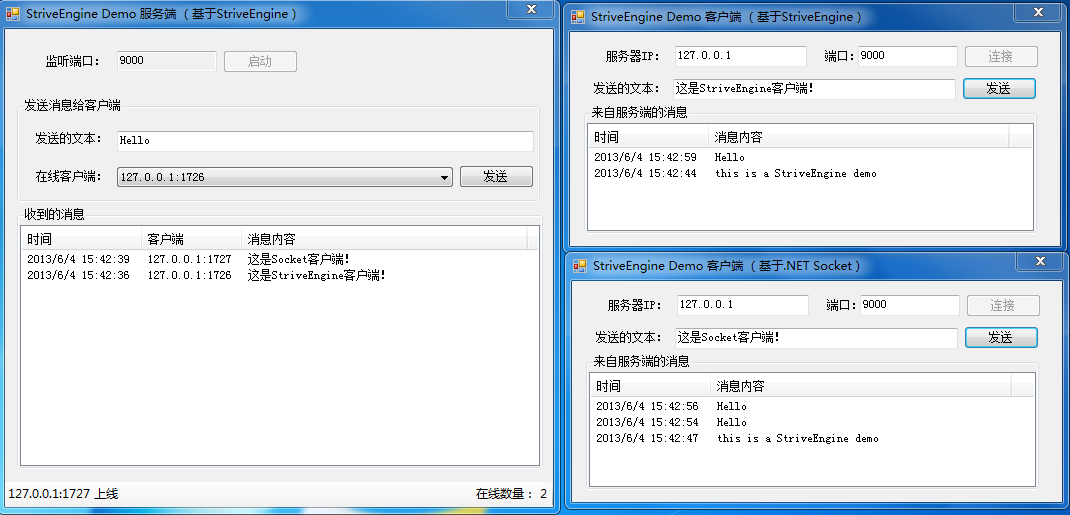Click 消息内容 column header in StriveEngine client list
1070x515 pixels.
858,137
